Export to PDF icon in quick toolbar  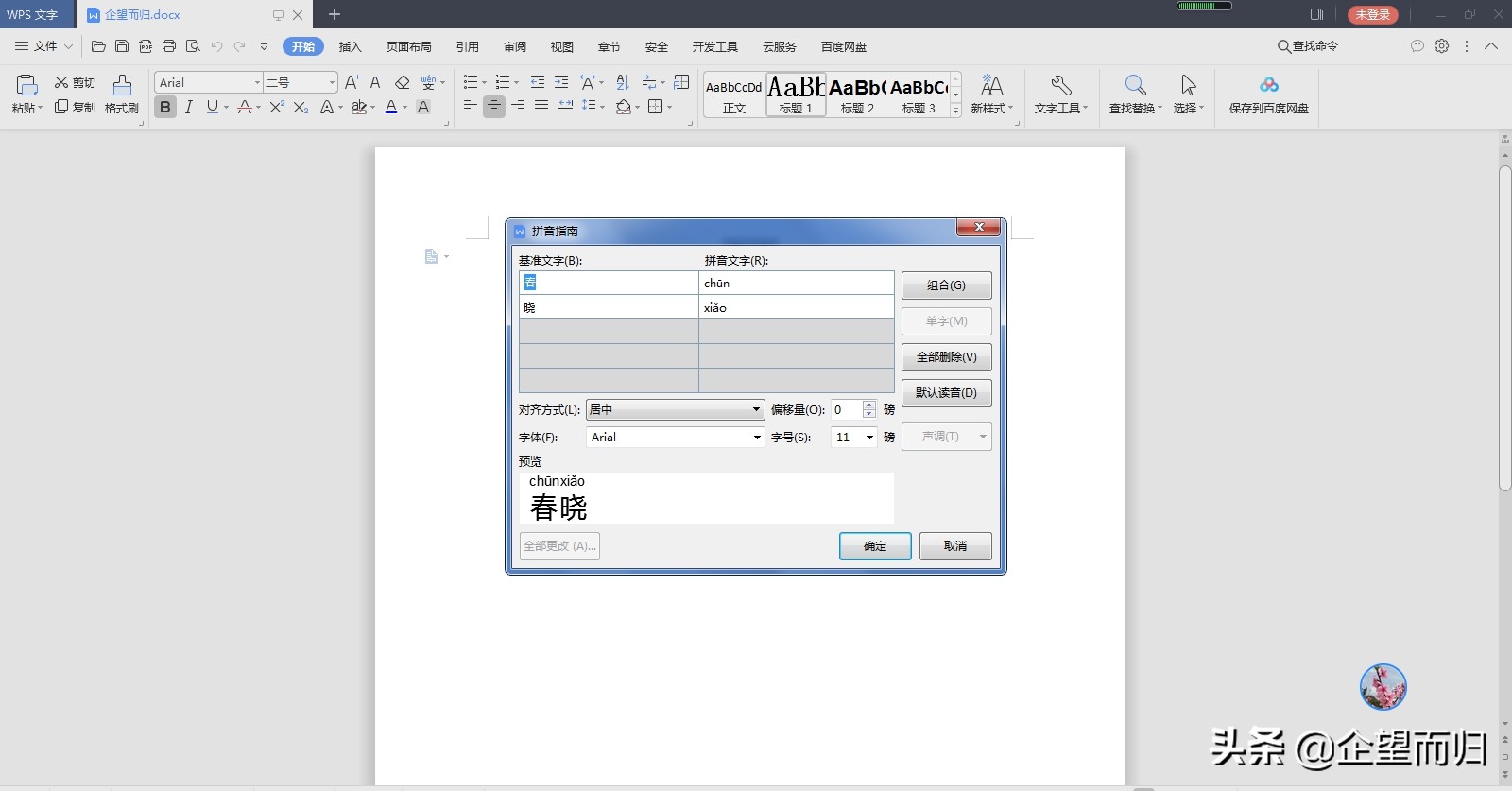click(x=146, y=45)
